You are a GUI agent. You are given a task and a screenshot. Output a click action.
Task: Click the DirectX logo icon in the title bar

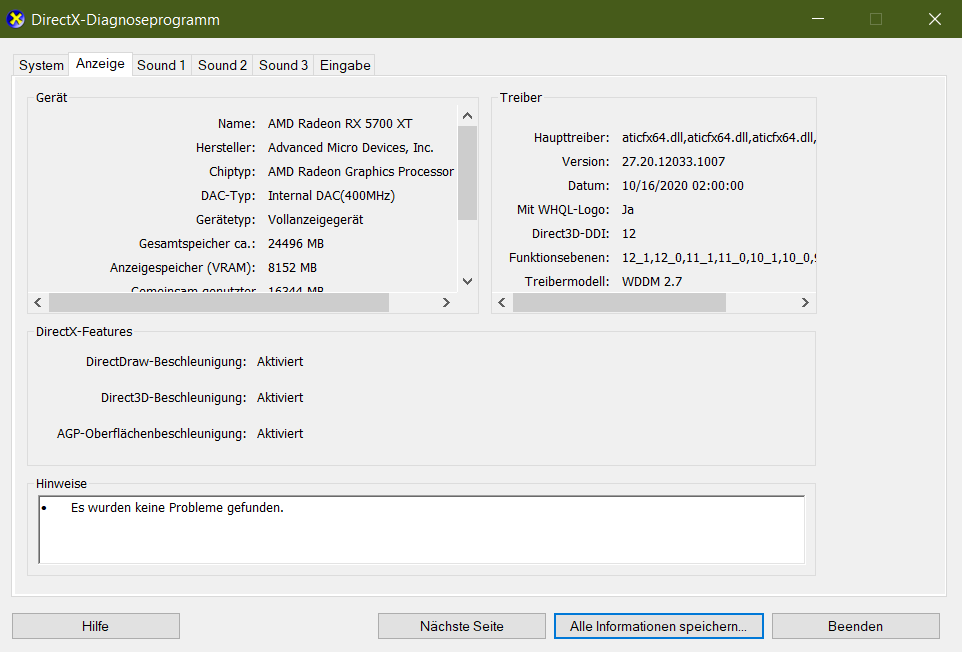[16, 19]
